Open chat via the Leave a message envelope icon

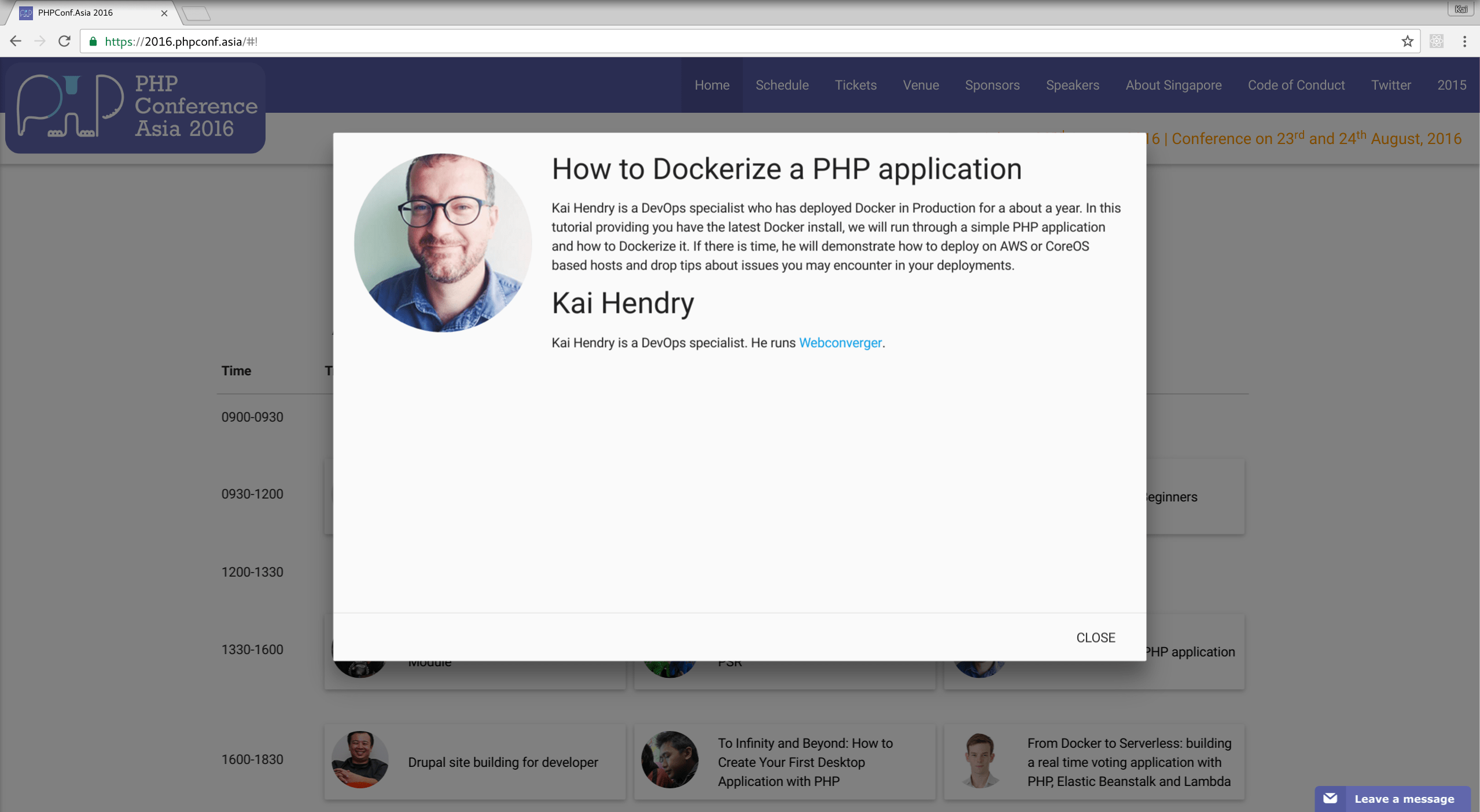point(1330,798)
